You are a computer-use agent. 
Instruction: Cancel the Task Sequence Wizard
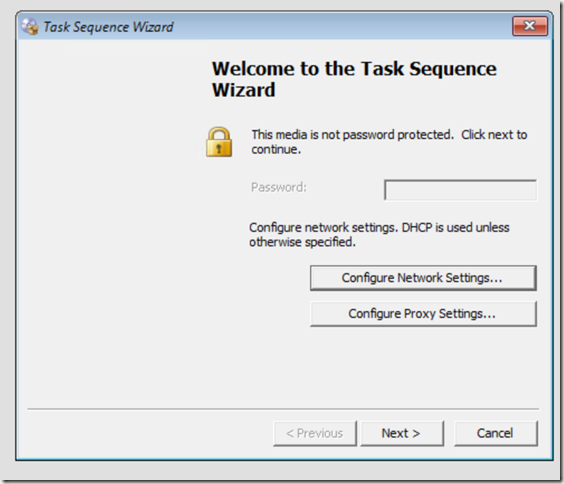pos(496,434)
